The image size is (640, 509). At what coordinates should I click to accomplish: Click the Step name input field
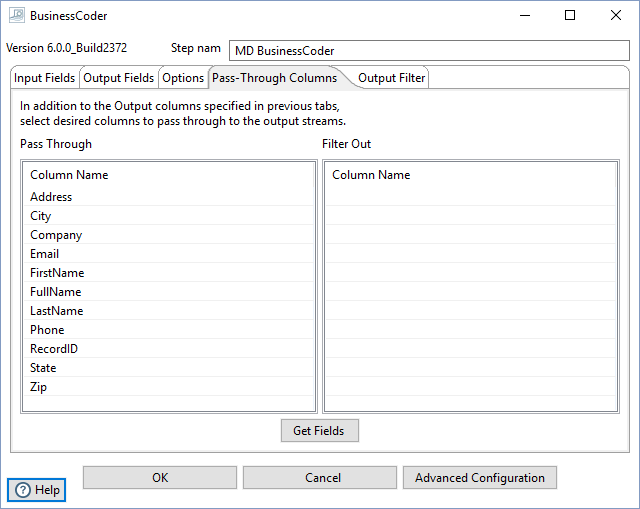coord(430,51)
